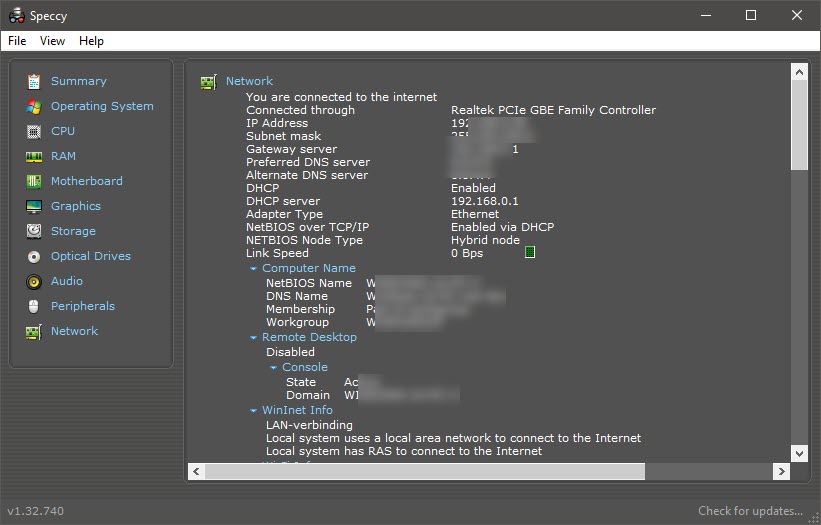821x525 pixels.
Task: Click the network card icon beside Network heading
Action: tap(208, 82)
